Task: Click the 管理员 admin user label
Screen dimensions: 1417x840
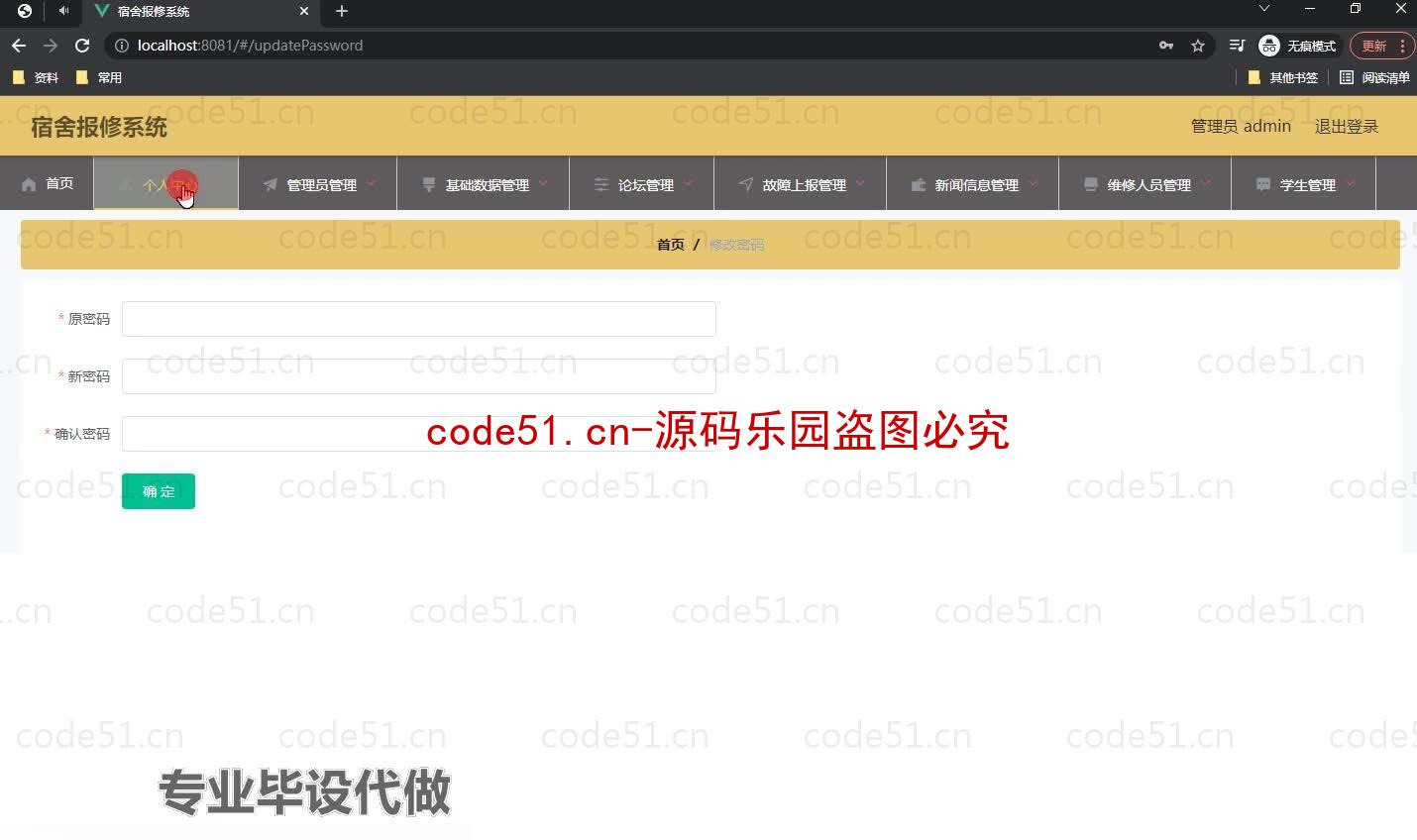Action: click(1241, 126)
